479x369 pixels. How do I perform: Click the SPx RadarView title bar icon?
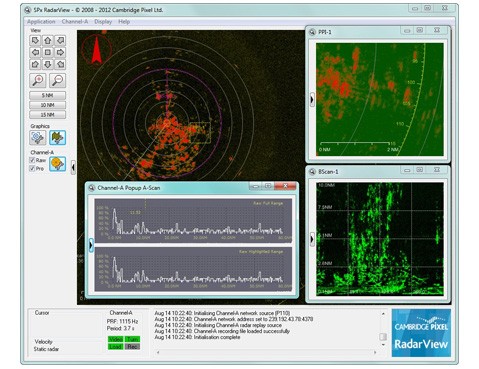click(28, 10)
